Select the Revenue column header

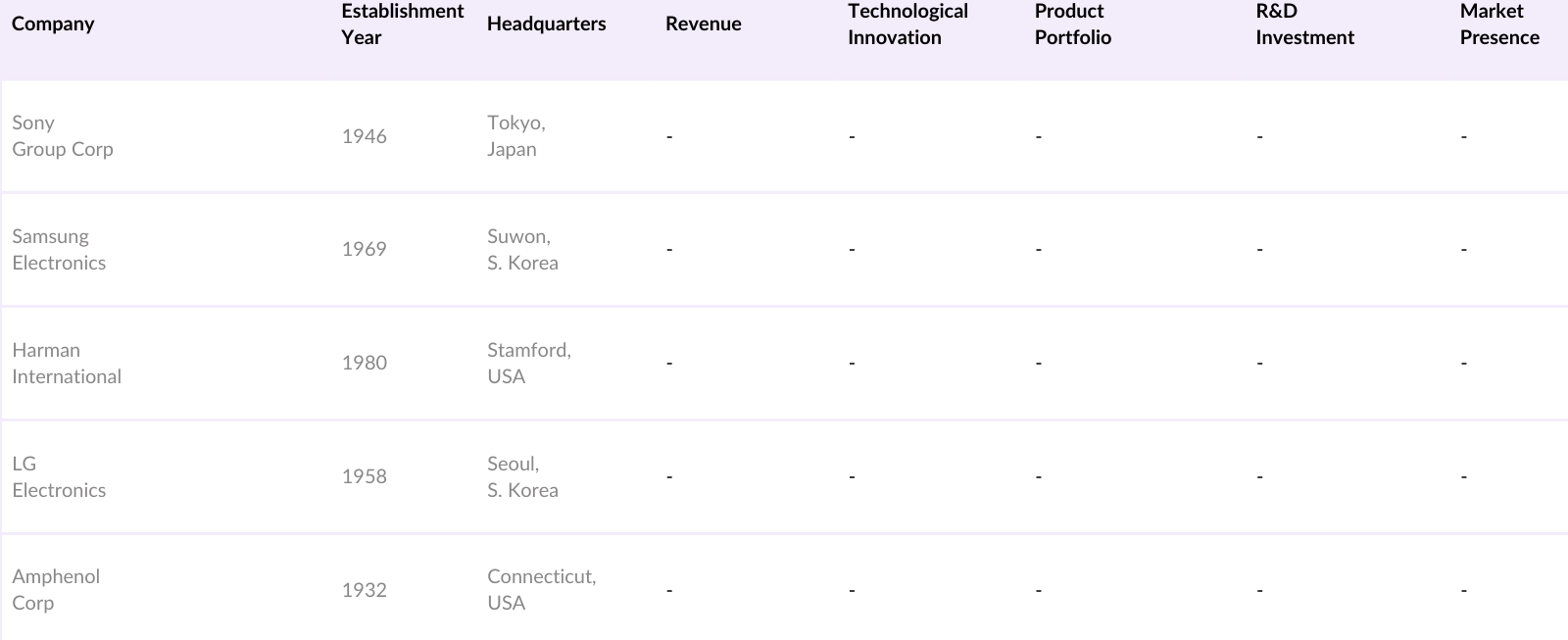pyautogui.click(x=703, y=24)
